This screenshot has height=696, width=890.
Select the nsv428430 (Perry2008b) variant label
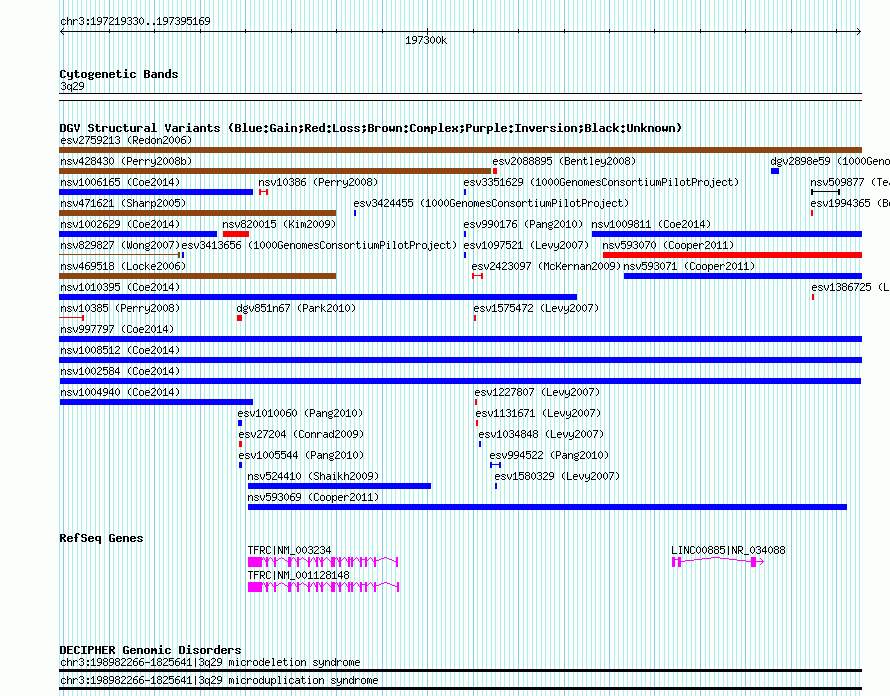point(126,161)
